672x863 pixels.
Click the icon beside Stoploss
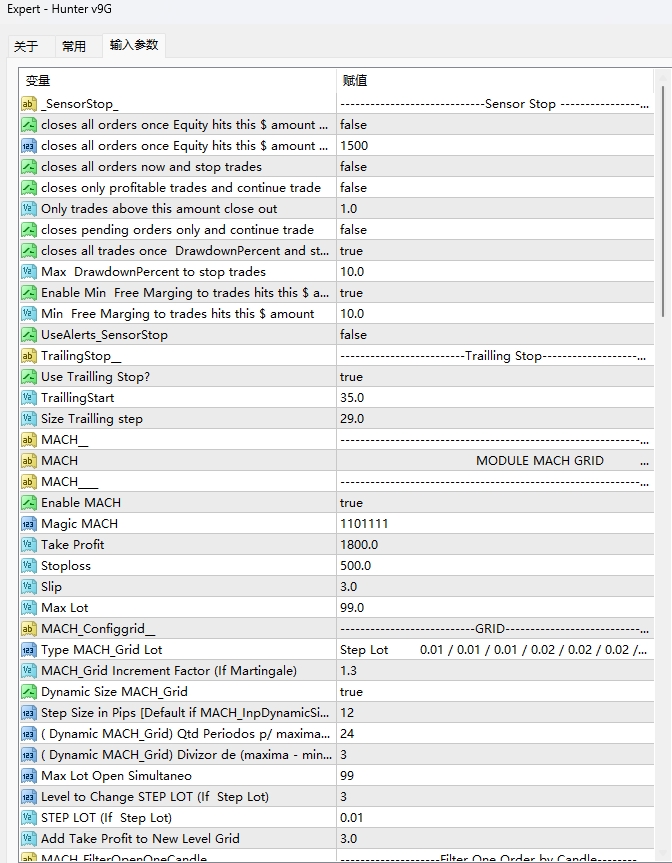29,566
